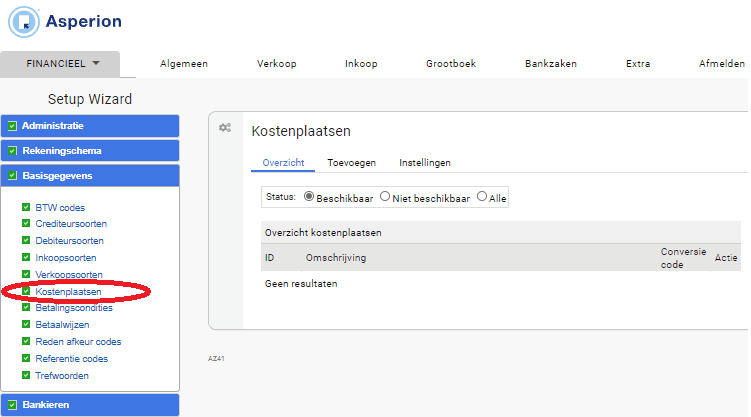Click the Inkoopsoorten green checkmark
This screenshot has width=751, height=417.
[x=26, y=257]
